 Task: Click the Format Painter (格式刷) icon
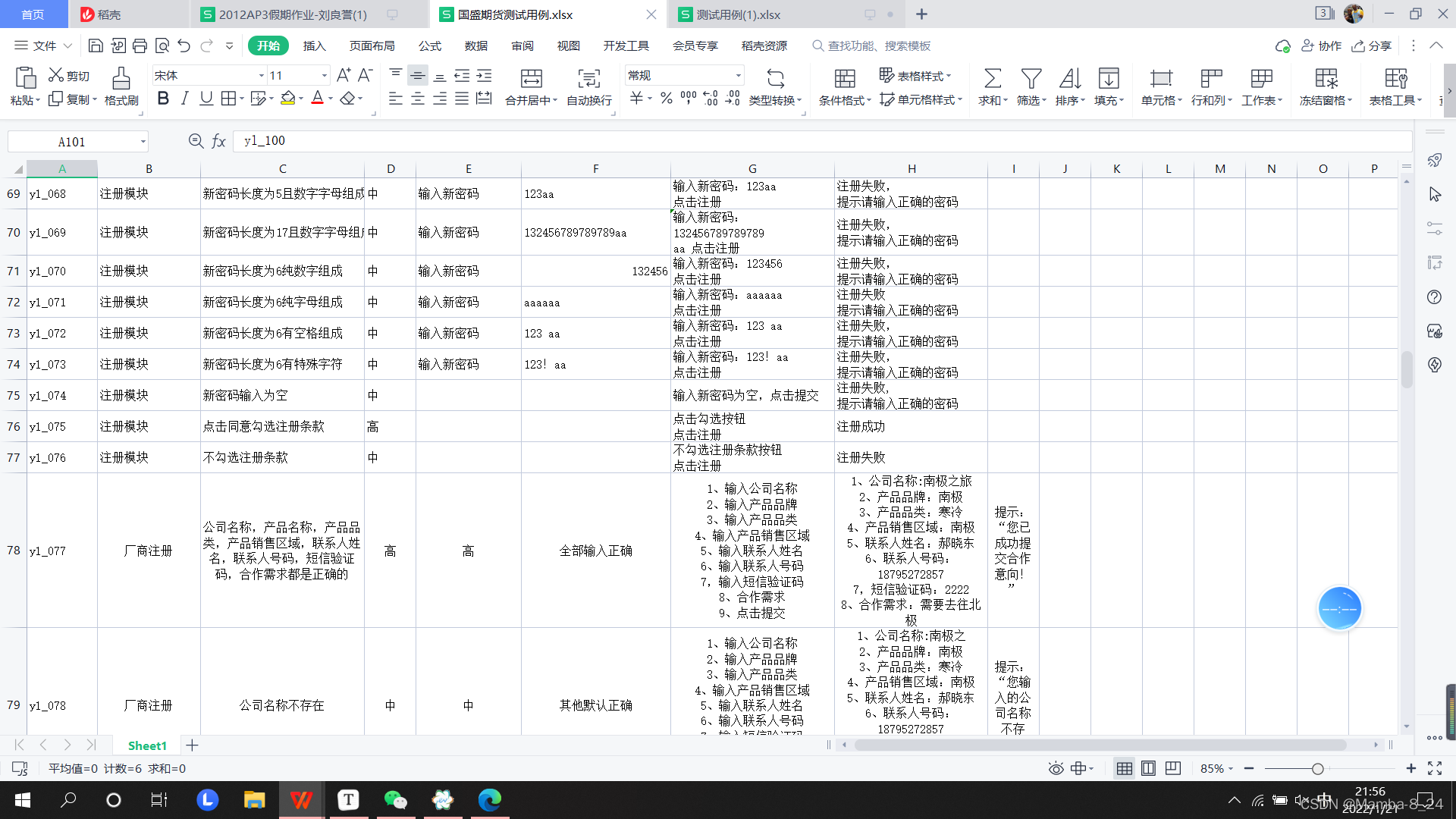click(121, 78)
